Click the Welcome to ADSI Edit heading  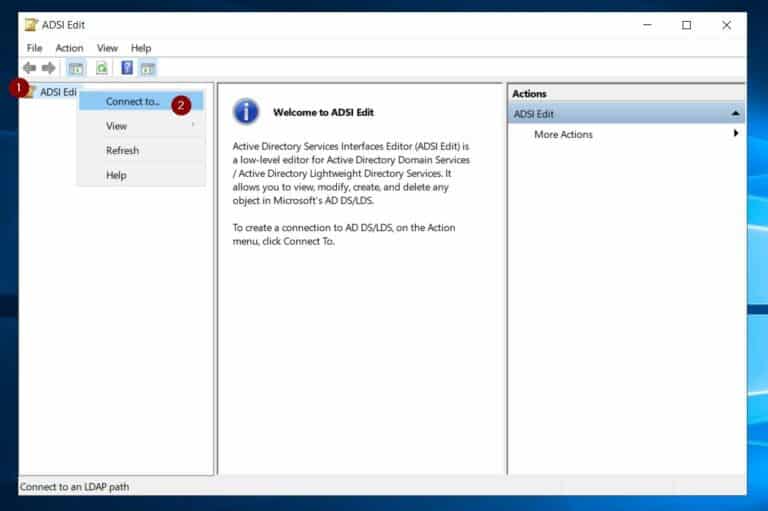pyautogui.click(x=323, y=112)
